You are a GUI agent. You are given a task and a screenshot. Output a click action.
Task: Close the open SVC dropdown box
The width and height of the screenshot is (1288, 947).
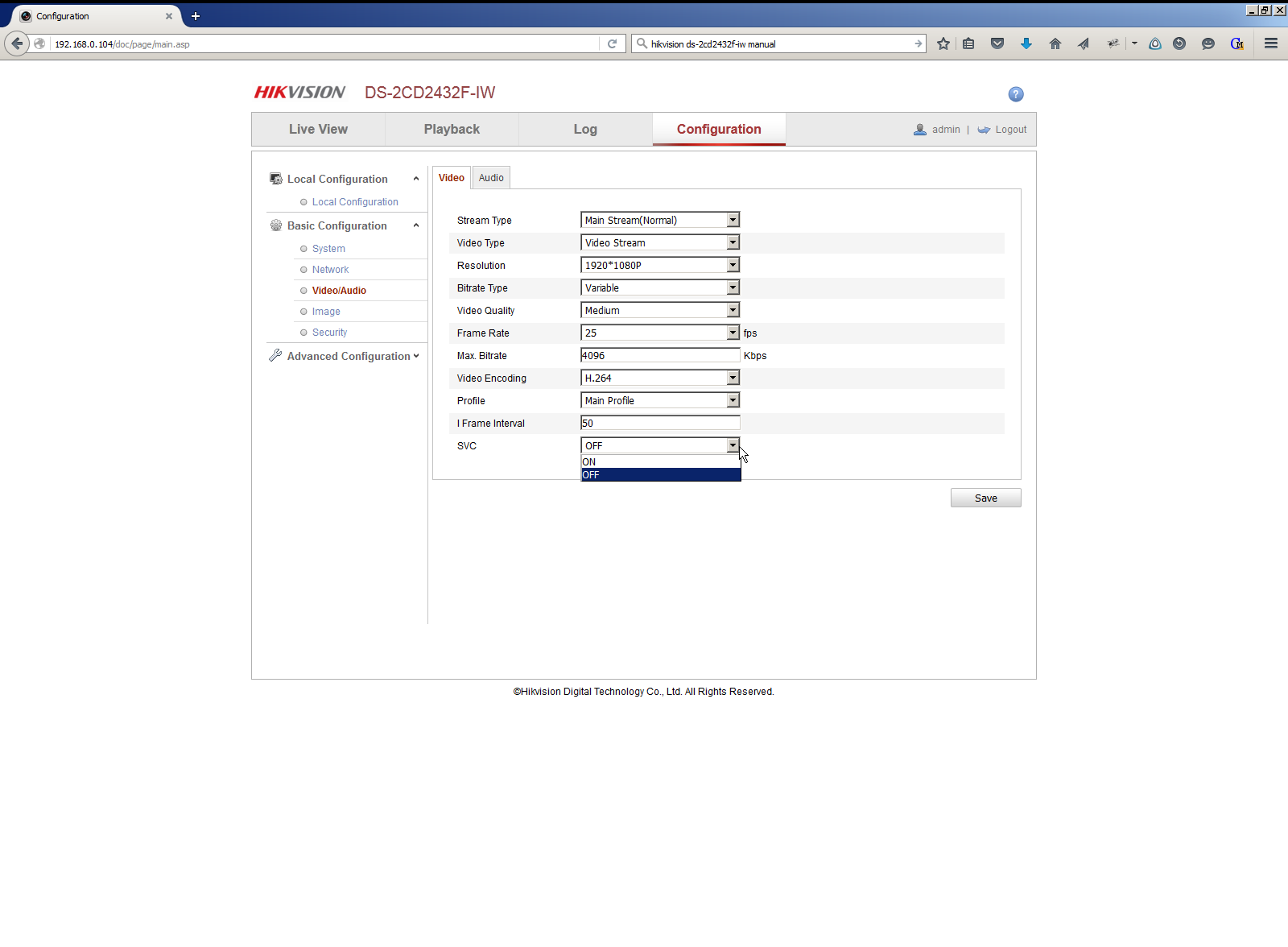(660, 445)
